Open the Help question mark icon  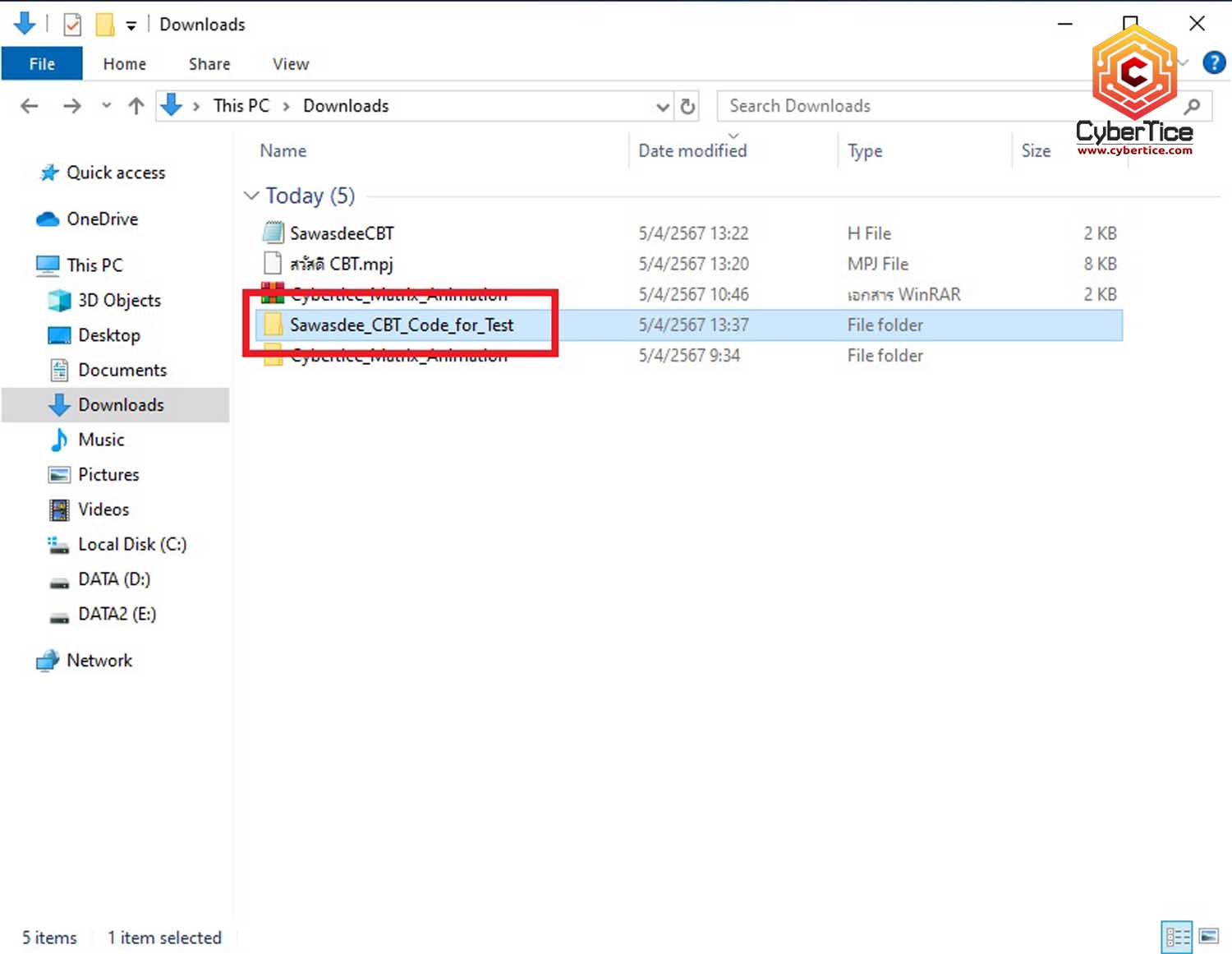tap(1214, 63)
